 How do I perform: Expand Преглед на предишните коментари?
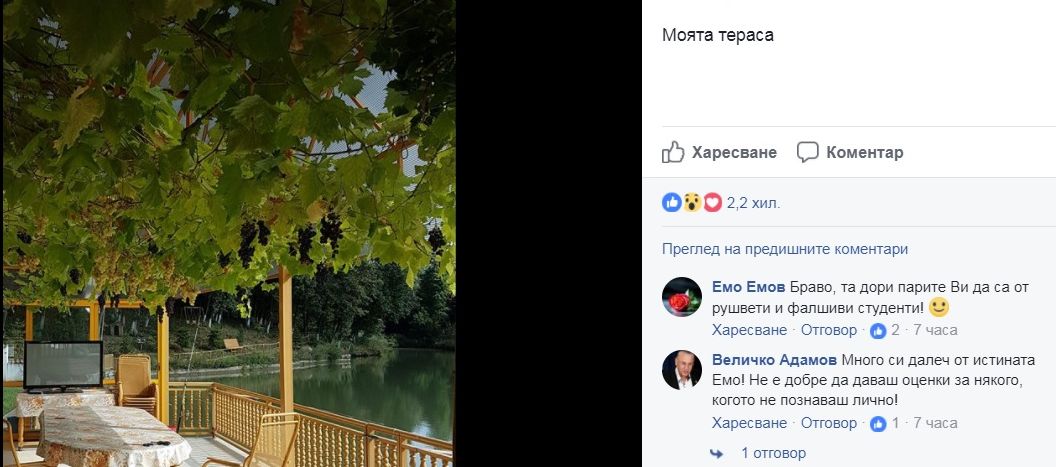[x=785, y=249]
